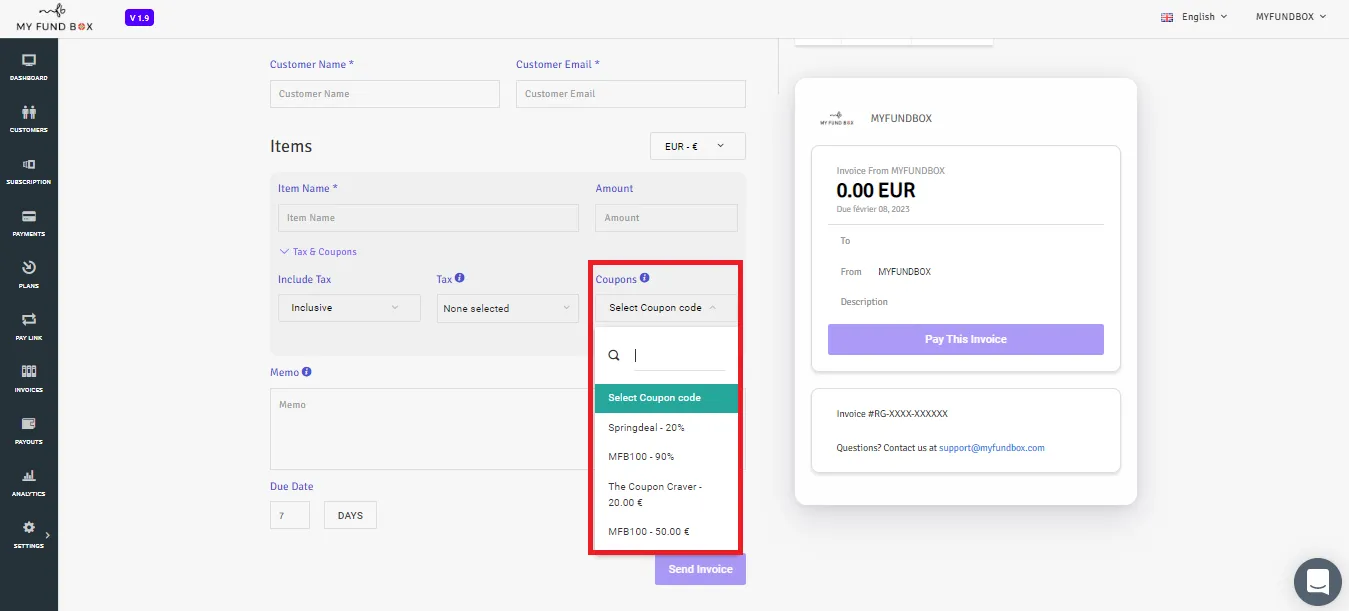
Task: Click the Tax info icon
Action: coord(460,279)
